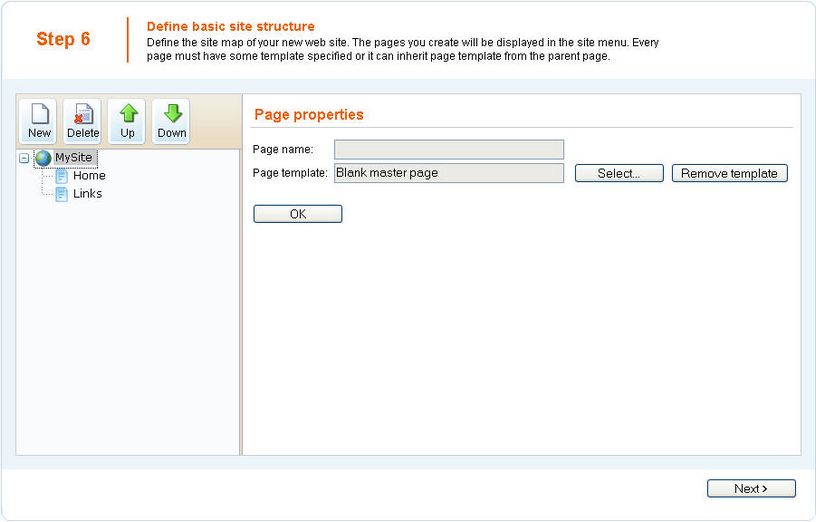This screenshot has height=522, width=816.
Task: Click the Page name label
Action: (283, 149)
